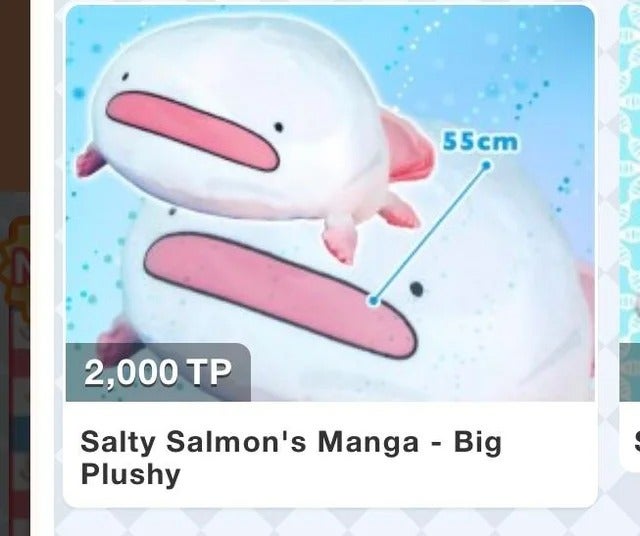
Task: Click the small upper axolotl plush
Action: coord(255,135)
